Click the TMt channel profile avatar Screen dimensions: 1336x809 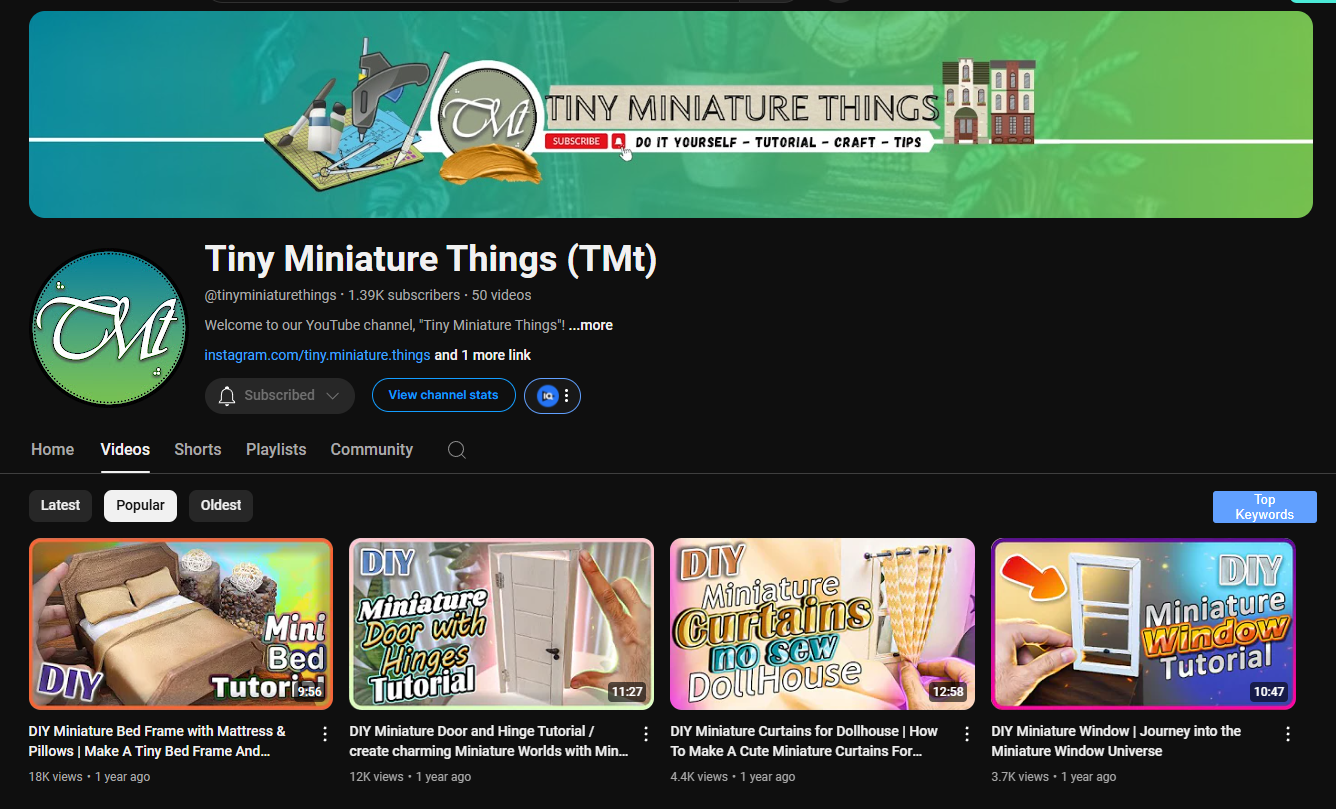pyautogui.click(x=108, y=328)
